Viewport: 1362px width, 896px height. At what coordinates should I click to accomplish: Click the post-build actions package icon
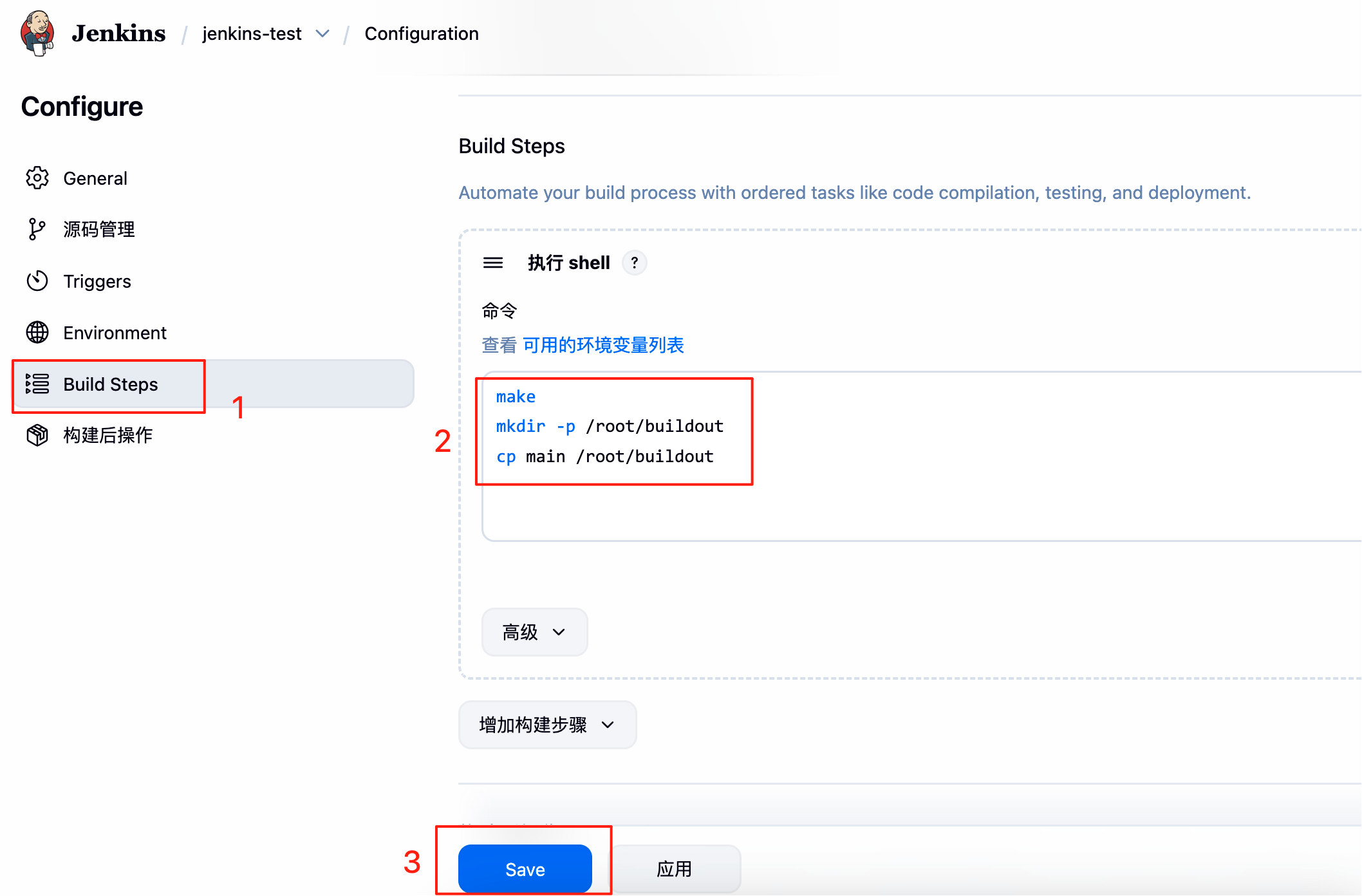tap(37, 436)
